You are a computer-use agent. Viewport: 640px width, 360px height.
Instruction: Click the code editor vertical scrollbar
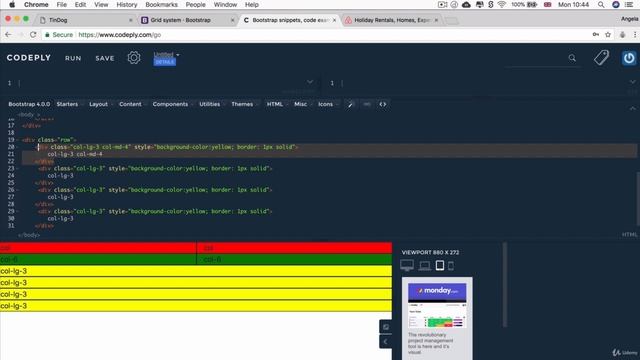point(638,198)
